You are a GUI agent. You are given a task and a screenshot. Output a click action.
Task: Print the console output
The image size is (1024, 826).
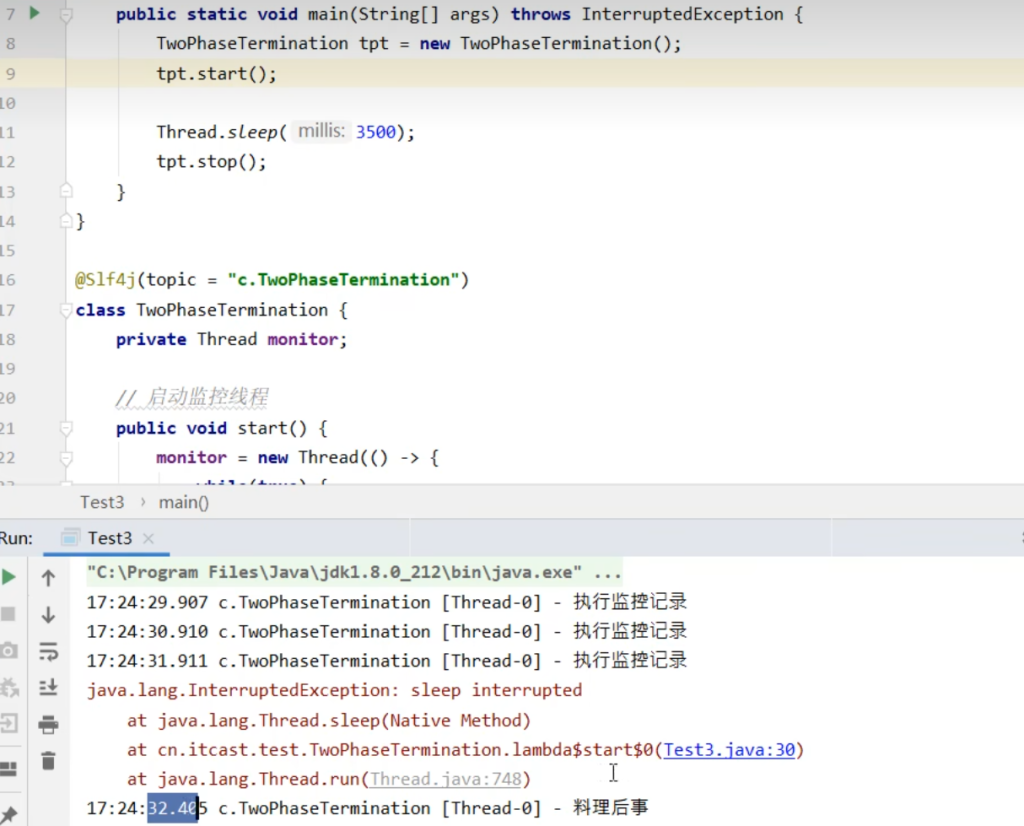[x=48, y=725]
